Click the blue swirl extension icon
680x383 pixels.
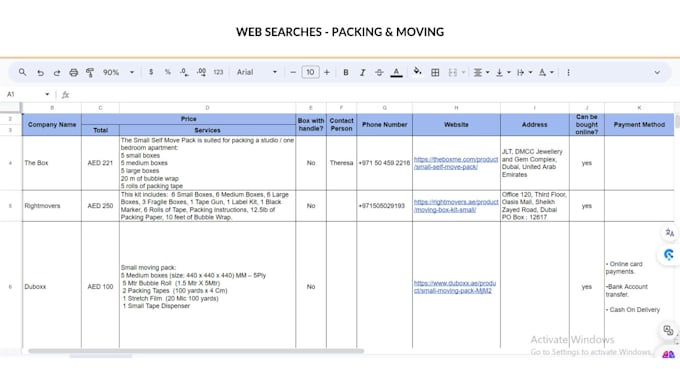click(669, 255)
